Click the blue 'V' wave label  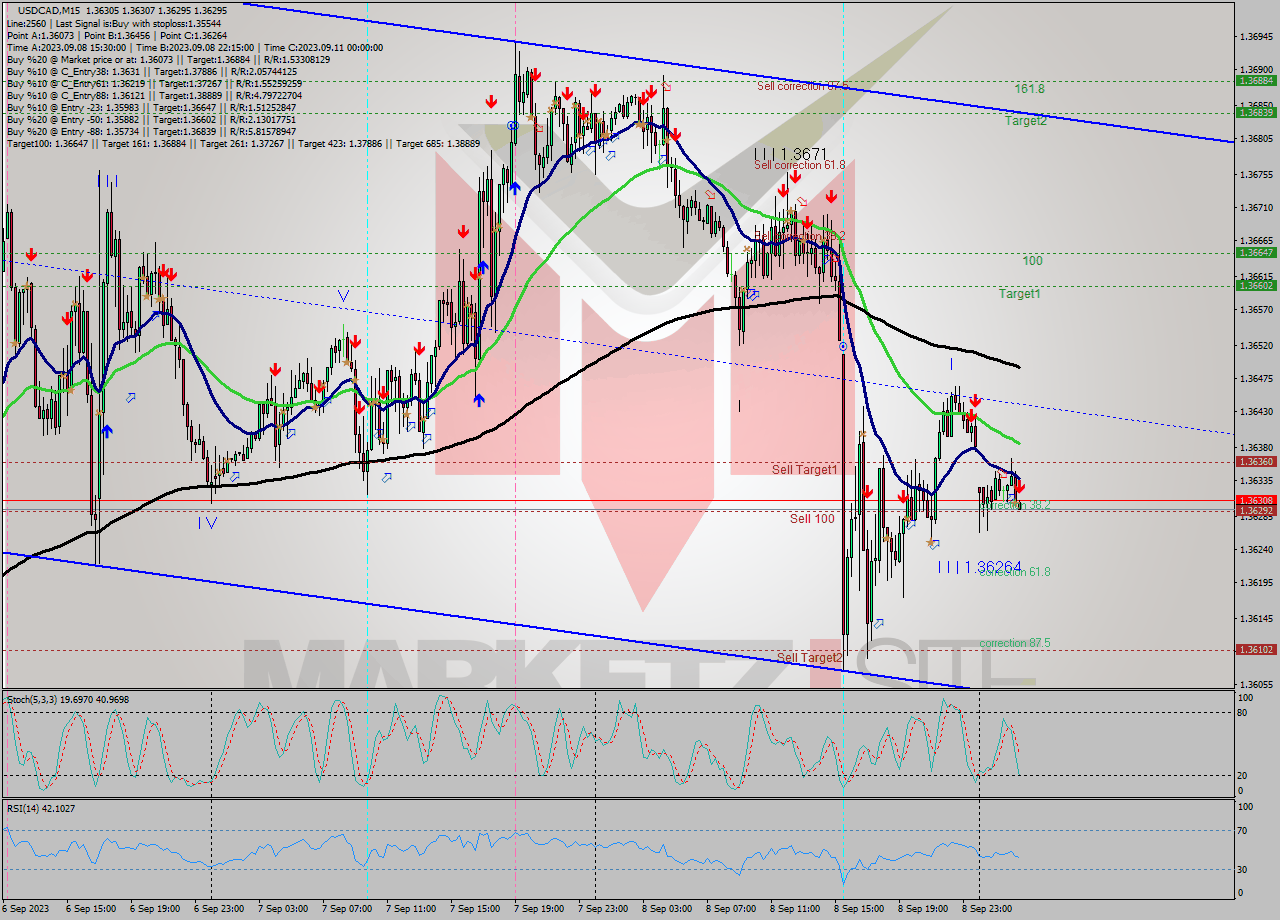(343, 296)
